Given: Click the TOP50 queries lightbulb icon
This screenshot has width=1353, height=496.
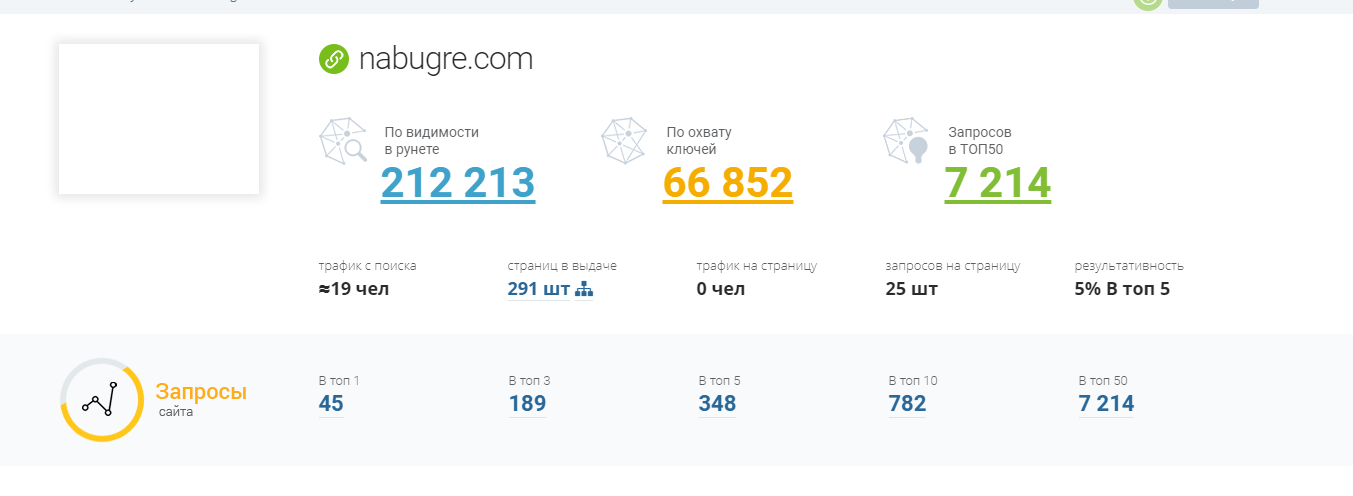Looking at the screenshot, I should tap(907, 141).
